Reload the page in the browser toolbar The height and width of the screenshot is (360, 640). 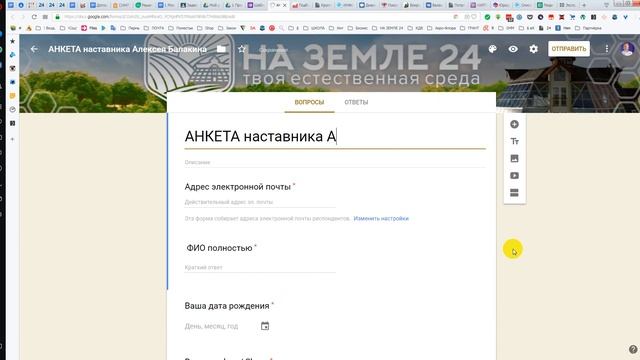pyautogui.click(x=34, y=17)
